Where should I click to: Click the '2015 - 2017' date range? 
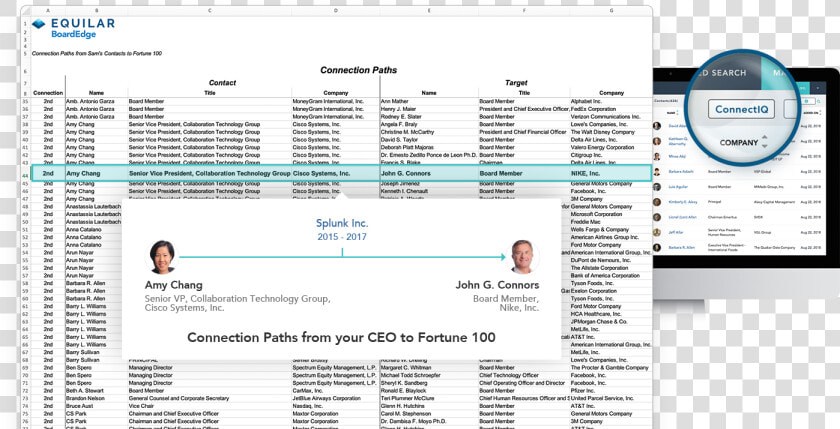click(342, 237)
